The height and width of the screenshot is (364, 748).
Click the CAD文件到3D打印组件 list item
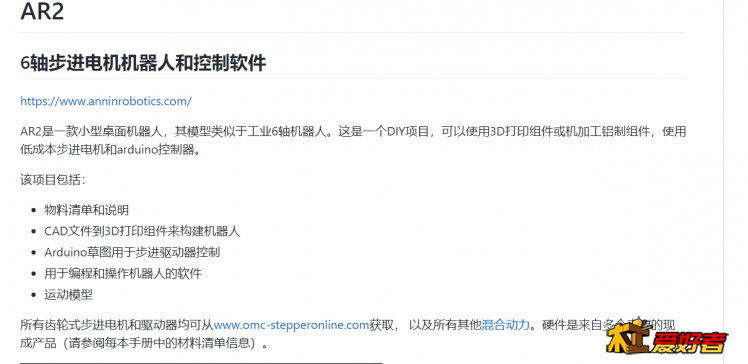142,231
